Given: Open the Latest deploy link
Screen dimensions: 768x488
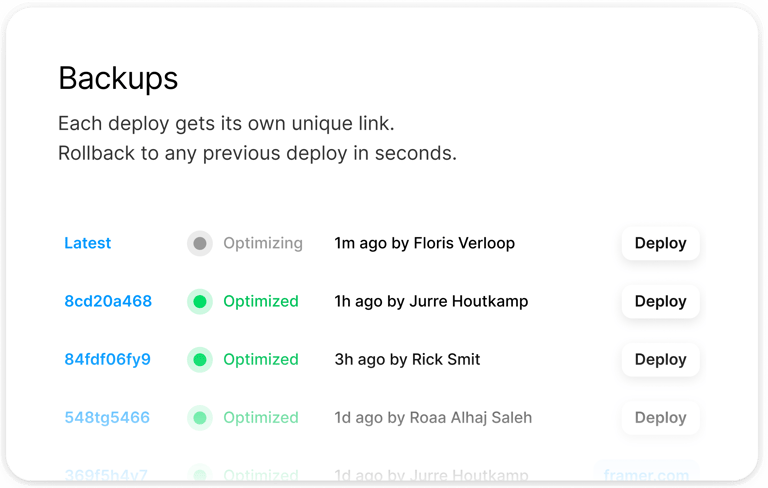Looking at the screenshot, I should click(88, 243).
